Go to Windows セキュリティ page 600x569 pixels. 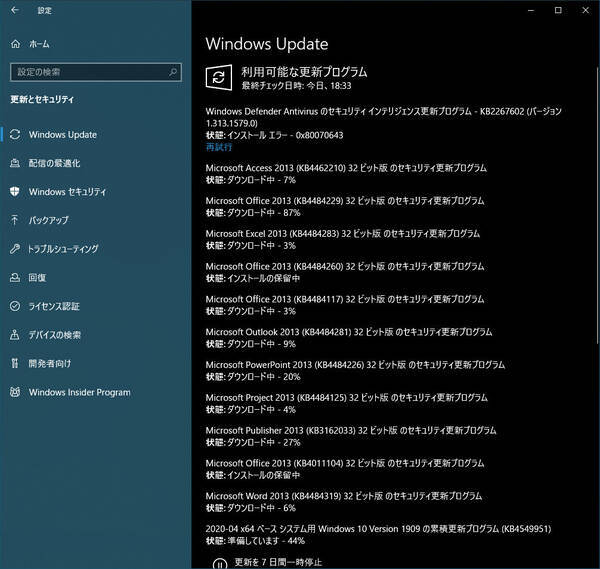67,192
